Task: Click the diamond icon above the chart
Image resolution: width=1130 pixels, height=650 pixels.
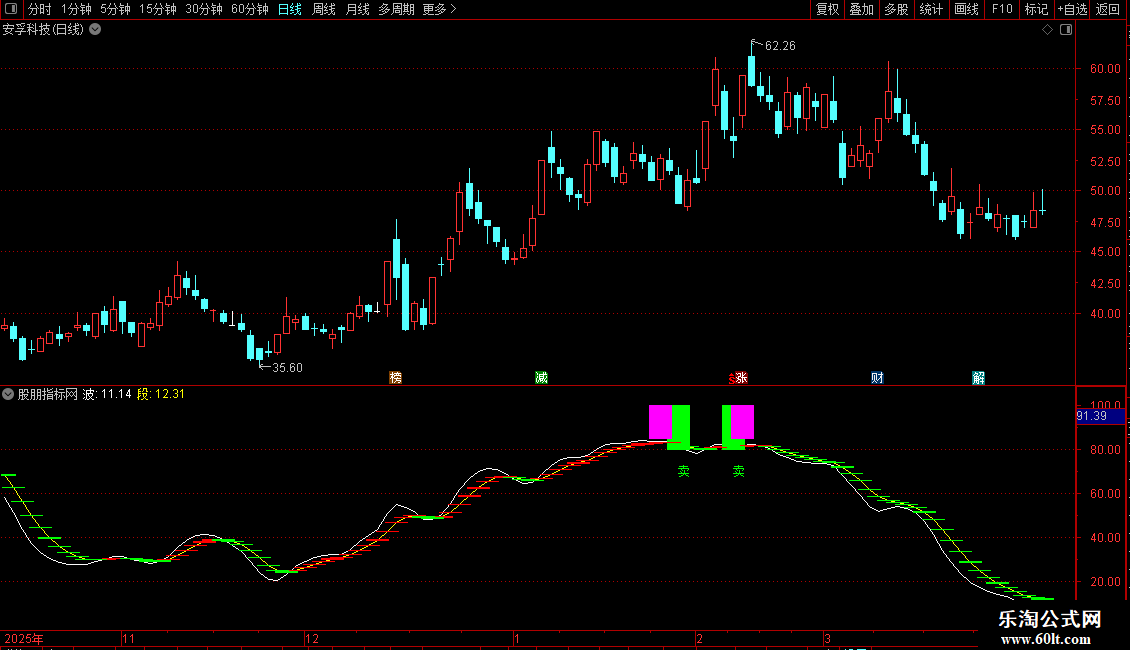Action: click(1048, 30)
